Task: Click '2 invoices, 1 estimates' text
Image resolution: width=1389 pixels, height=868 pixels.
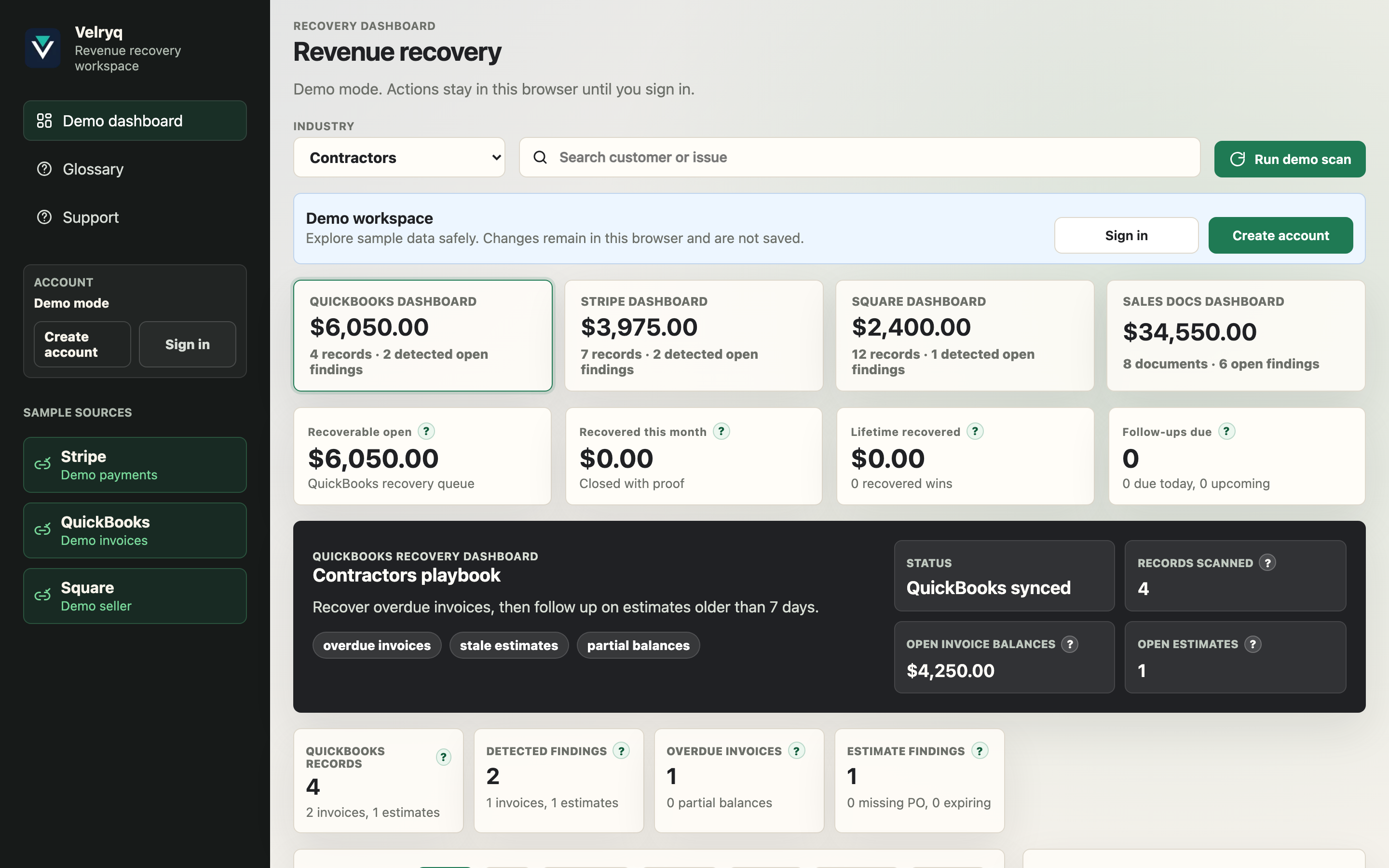Action: tap(372, 813)
